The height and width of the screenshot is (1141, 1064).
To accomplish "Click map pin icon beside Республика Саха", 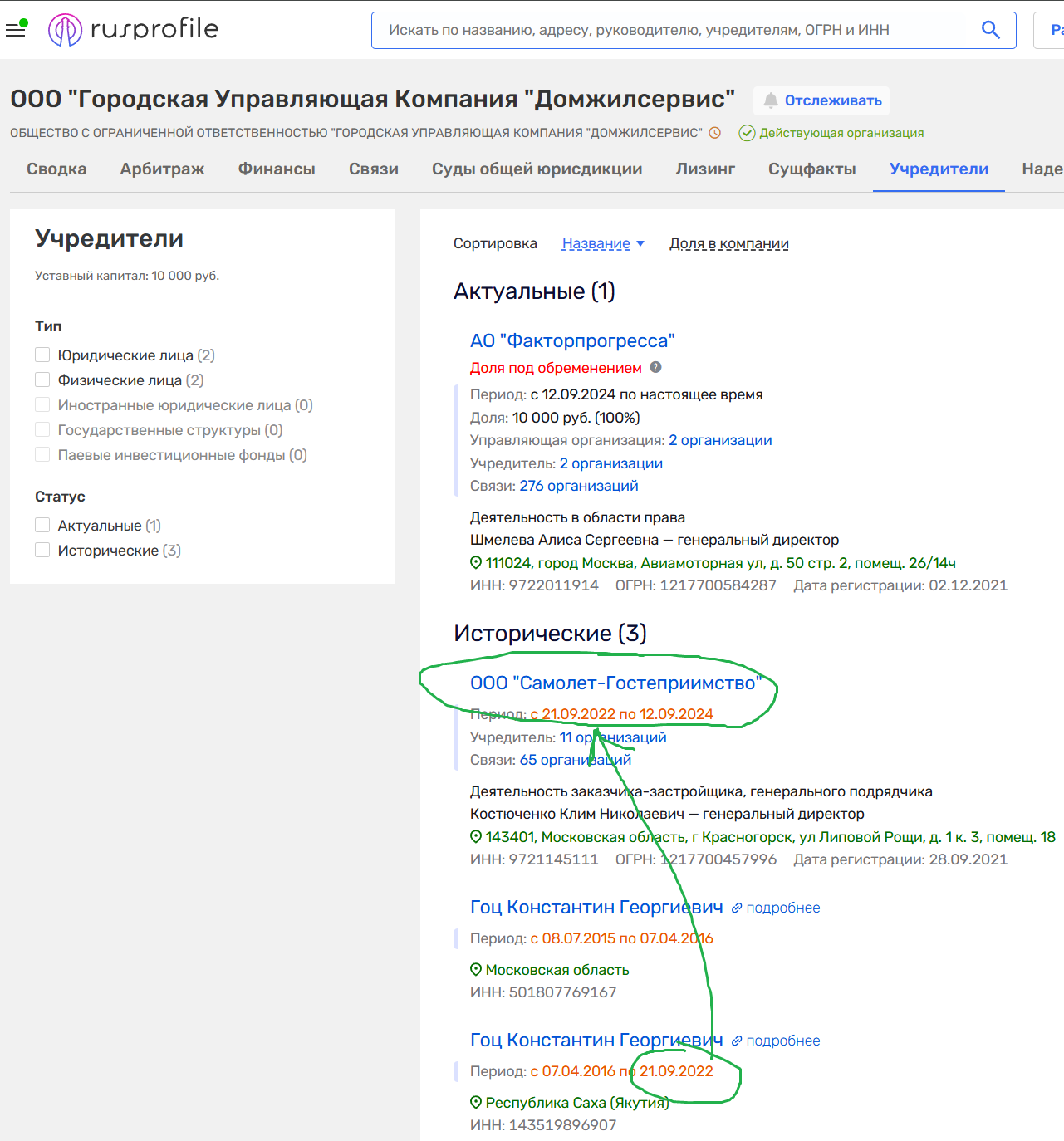I will click(476, 1103).
